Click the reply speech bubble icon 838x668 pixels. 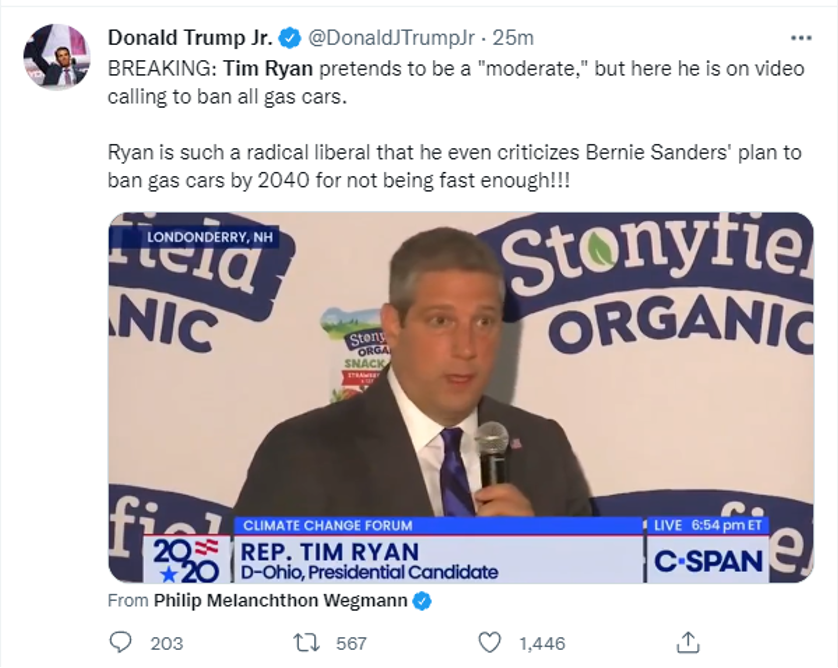coord(121,642)
